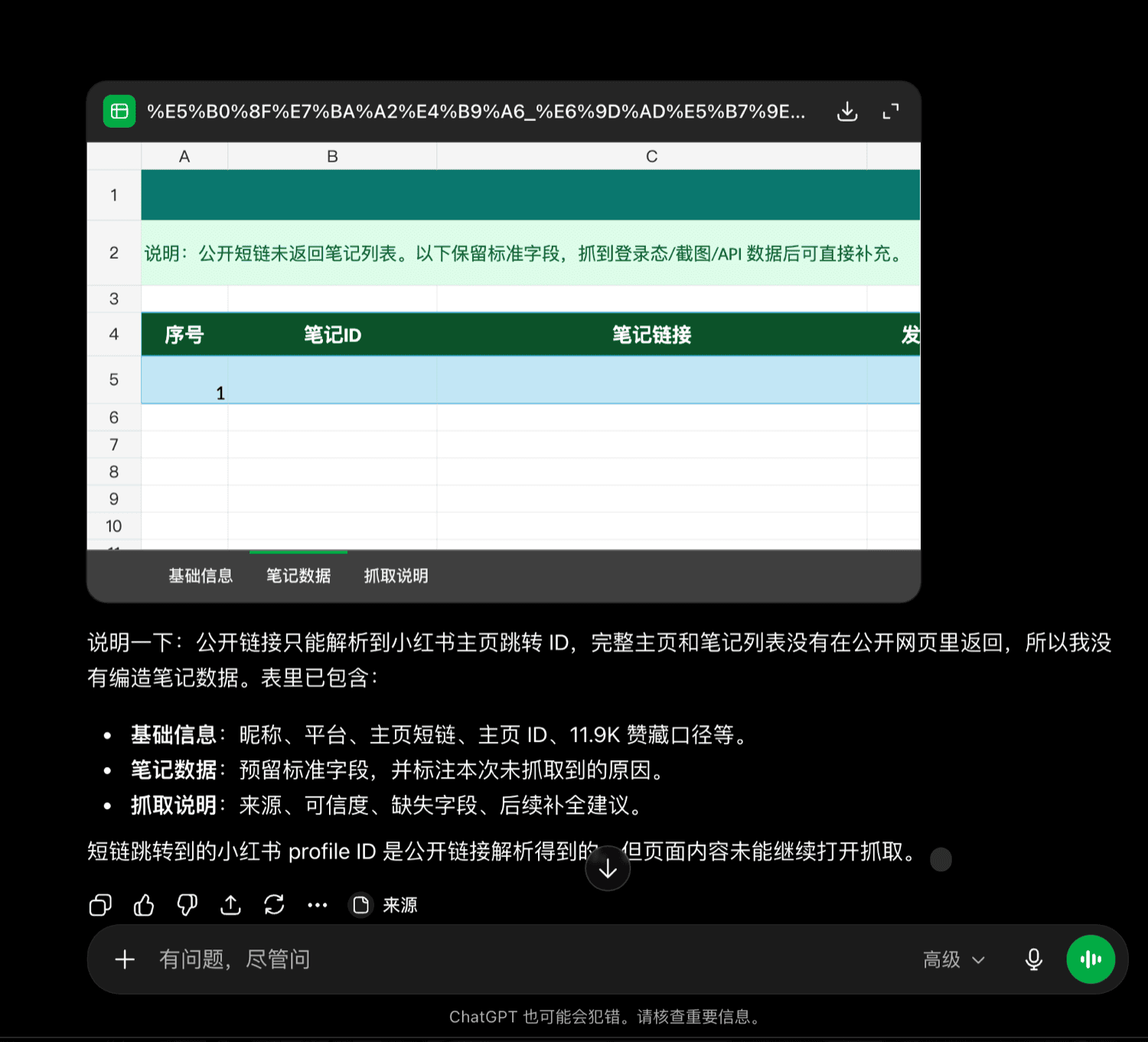Jump to bottom with the down-arrow button
Image resolution: width=1148 pixels, height=1042 pixels.
[608, 868]
